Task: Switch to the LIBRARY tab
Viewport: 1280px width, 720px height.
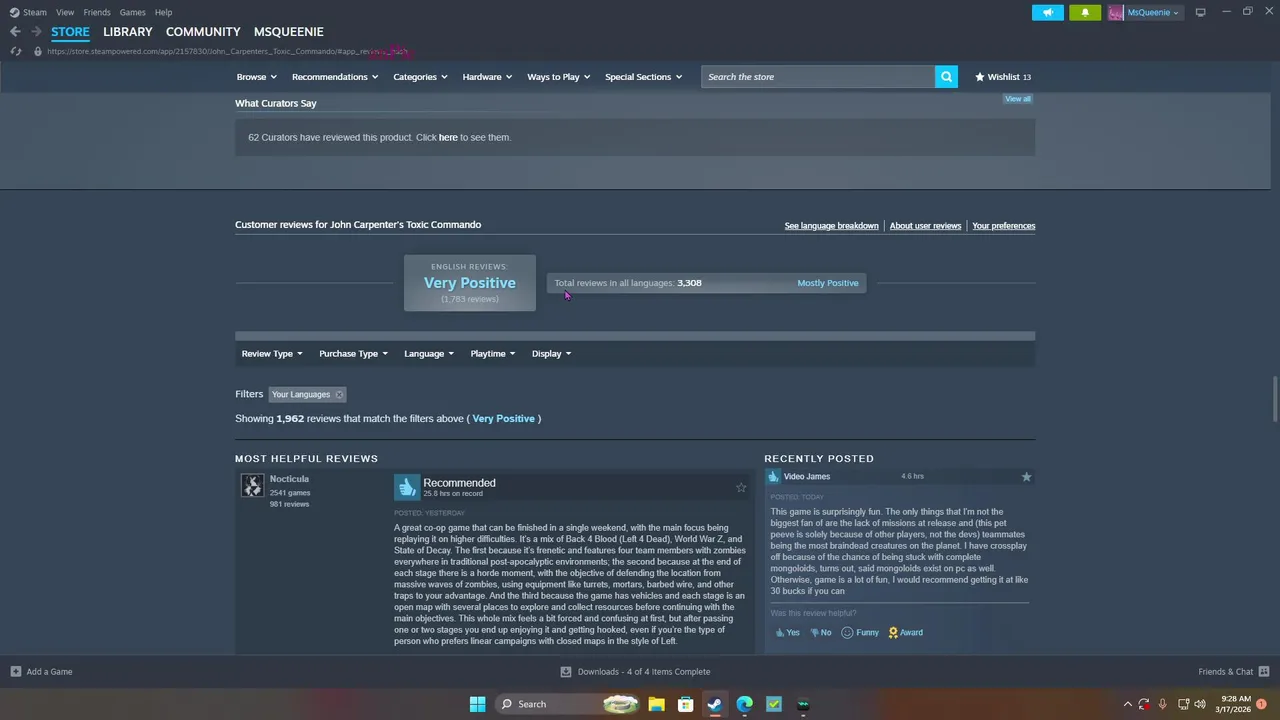Action: tap(128, 32)
